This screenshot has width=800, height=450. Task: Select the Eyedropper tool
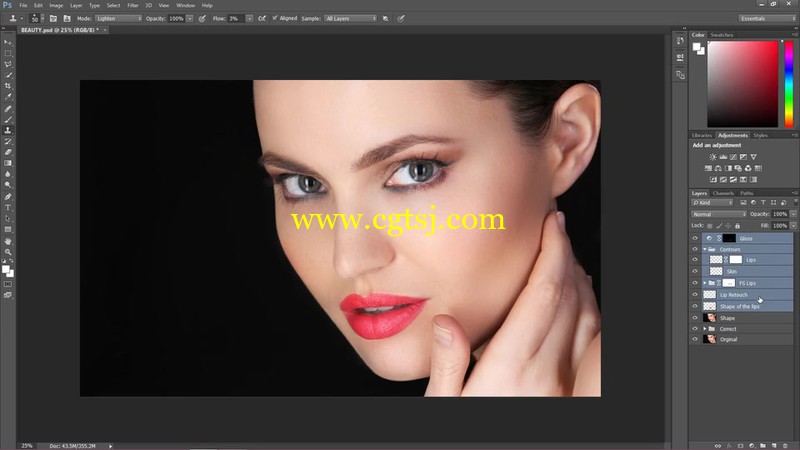pyautogui.click(x=8, y=97)
